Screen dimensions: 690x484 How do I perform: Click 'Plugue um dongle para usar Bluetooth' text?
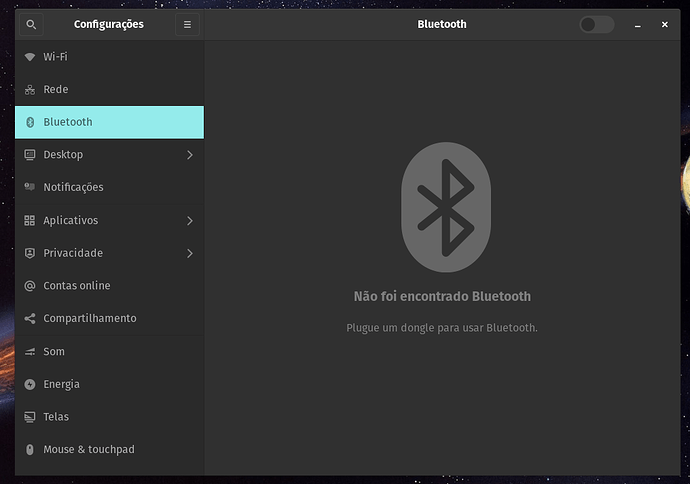click(442, 328)
